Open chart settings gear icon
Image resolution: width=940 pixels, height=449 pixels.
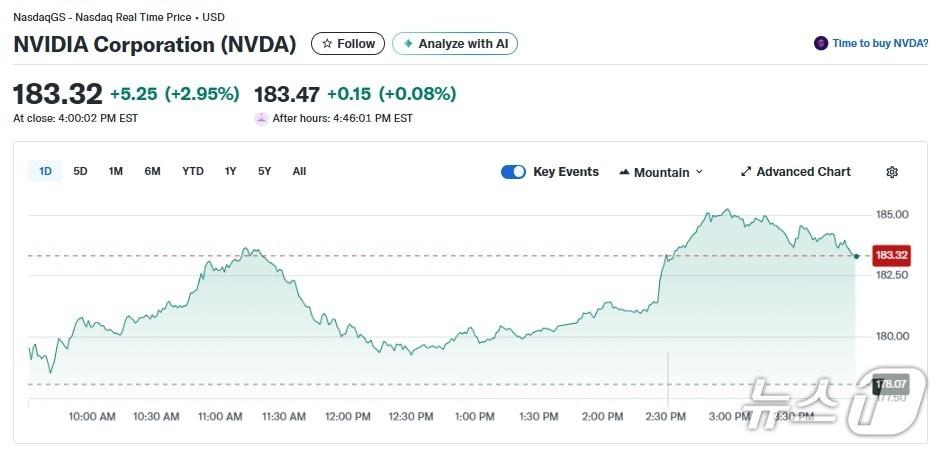tap(892, 172)
